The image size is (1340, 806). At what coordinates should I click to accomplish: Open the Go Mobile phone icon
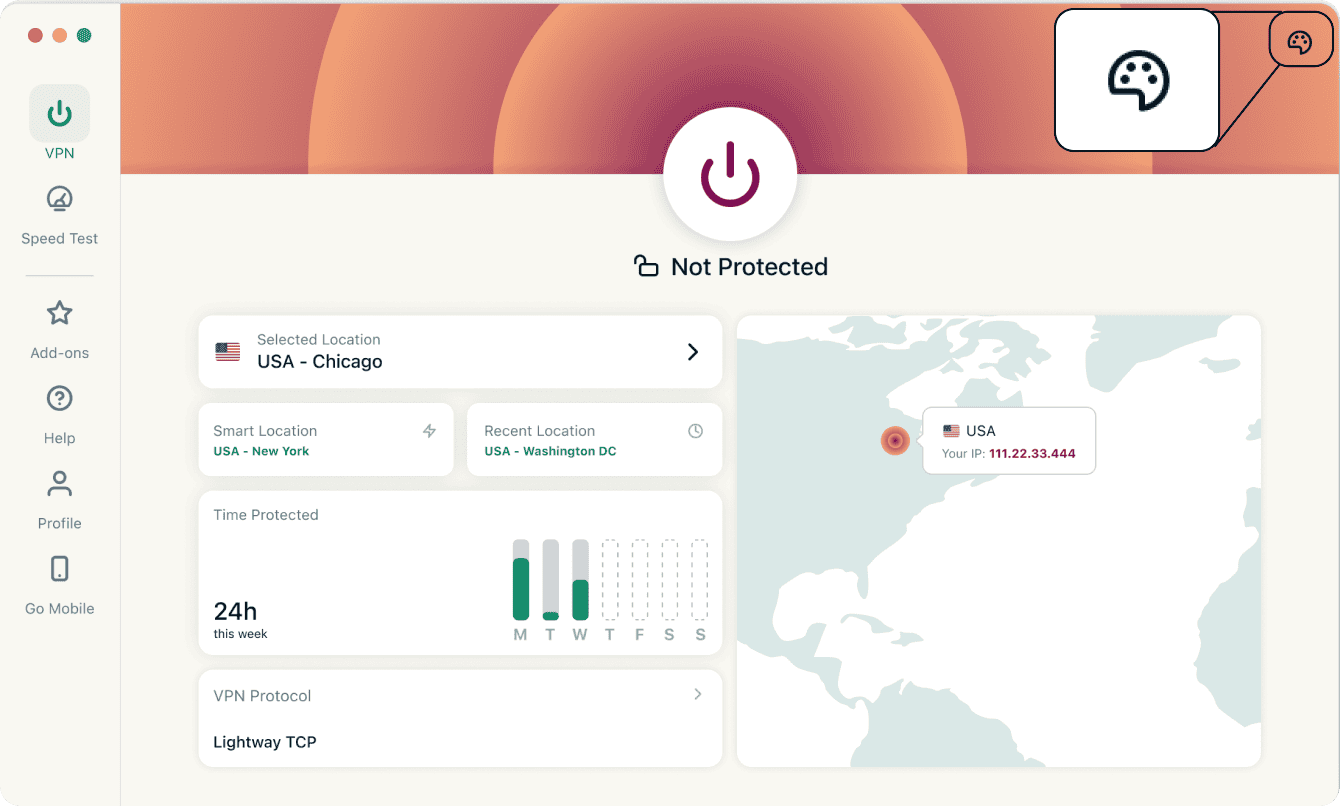pos(60,569)
